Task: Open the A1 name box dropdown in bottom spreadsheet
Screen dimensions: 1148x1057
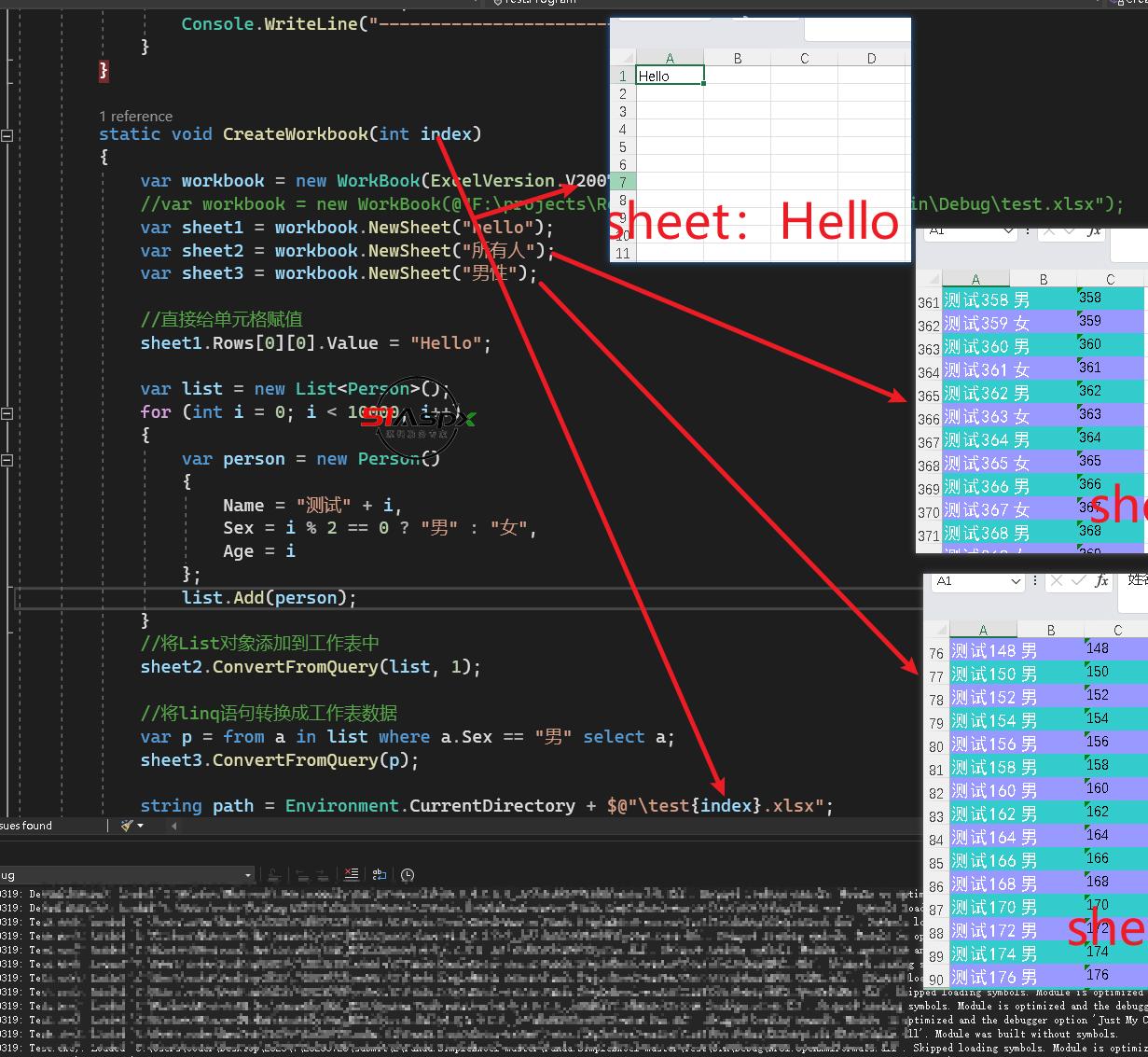Action: [1016, 581]
